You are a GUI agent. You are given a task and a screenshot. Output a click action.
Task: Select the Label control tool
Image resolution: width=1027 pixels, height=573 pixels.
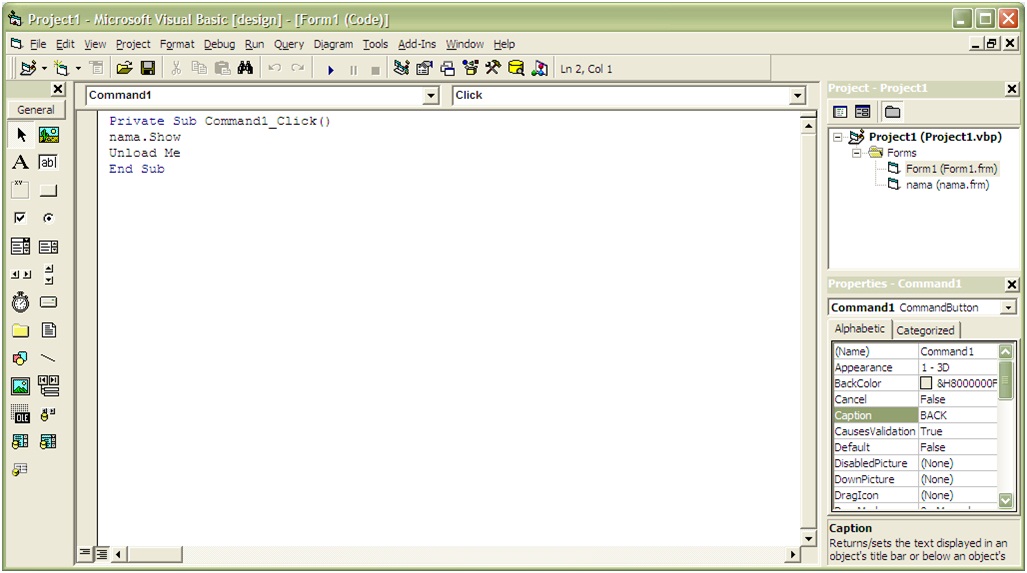[20, 162]
